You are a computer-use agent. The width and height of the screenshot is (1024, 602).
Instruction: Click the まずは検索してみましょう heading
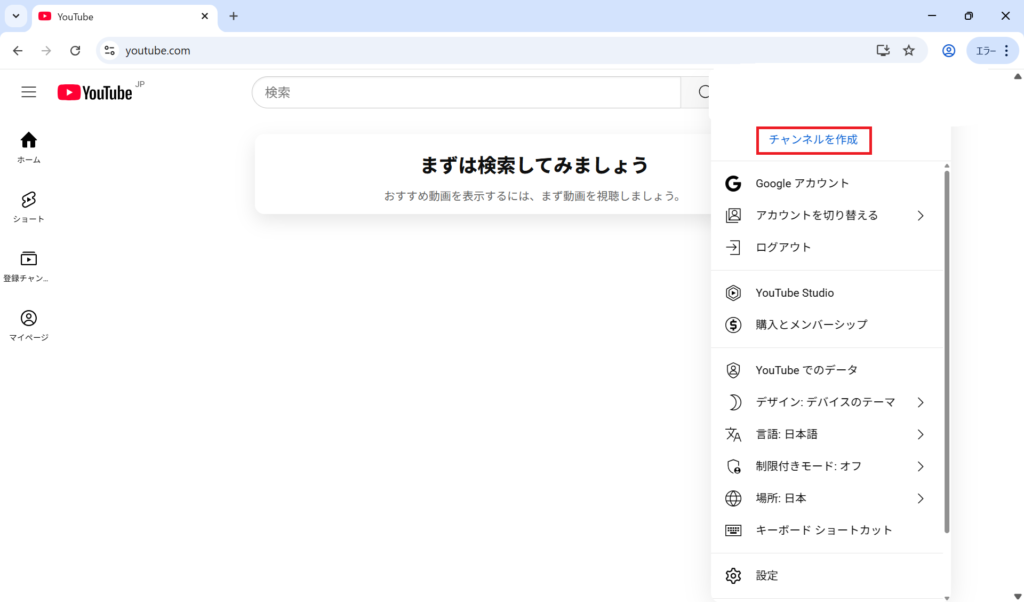534,166
